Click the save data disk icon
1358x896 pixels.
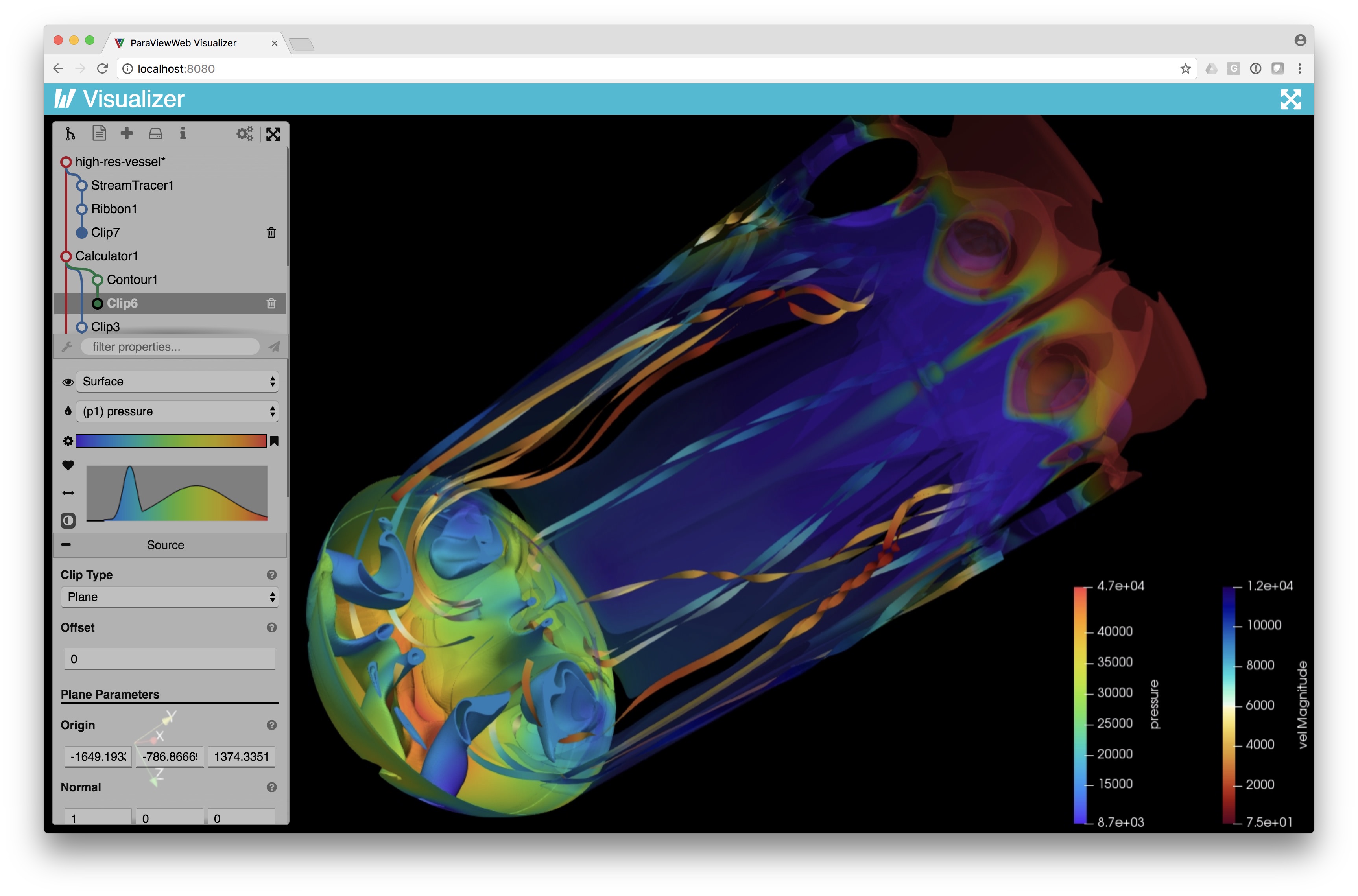[155, 133]
